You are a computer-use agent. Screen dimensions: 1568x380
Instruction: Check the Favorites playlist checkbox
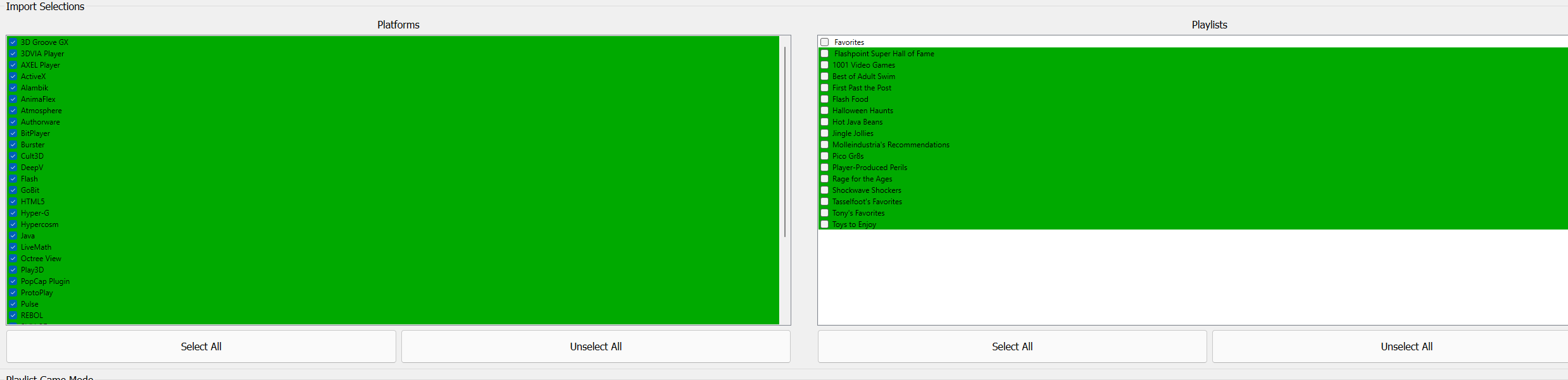coord(825,42)
